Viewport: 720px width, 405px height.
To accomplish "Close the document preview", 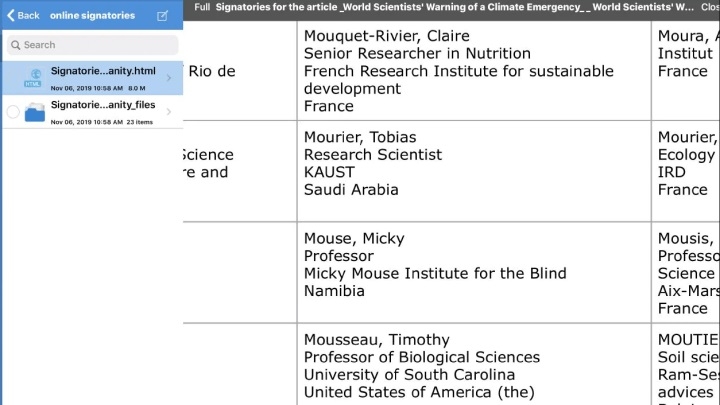I will coord(710,7).
